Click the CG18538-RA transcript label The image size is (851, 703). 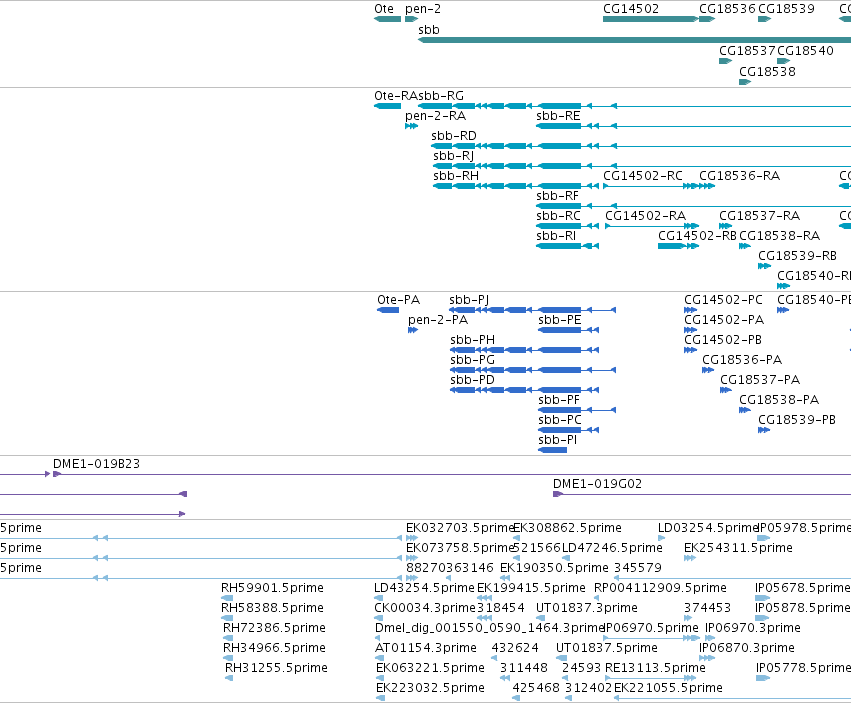click(779, 236)
